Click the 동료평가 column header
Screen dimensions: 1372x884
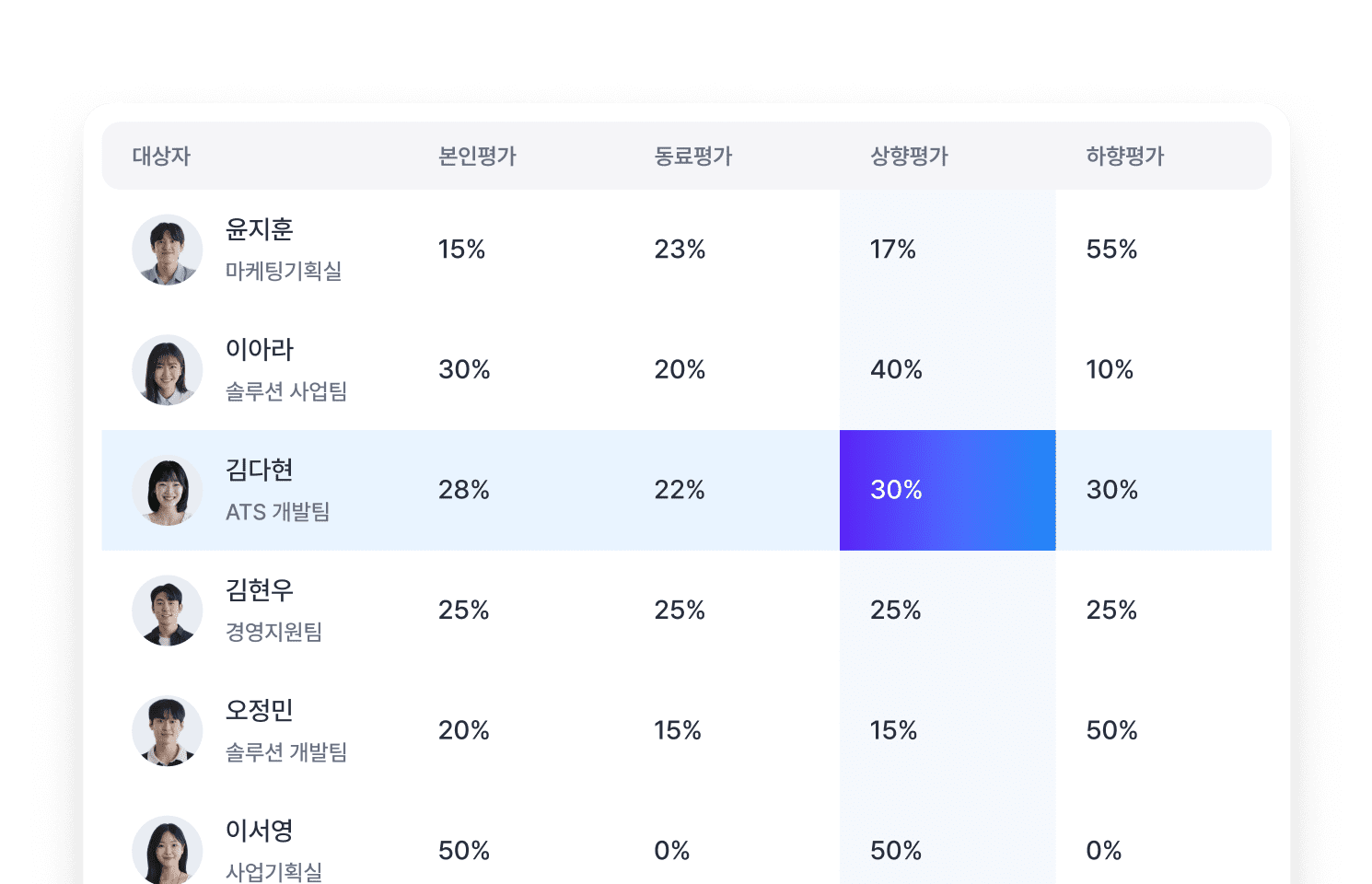(x=693, y=156)
